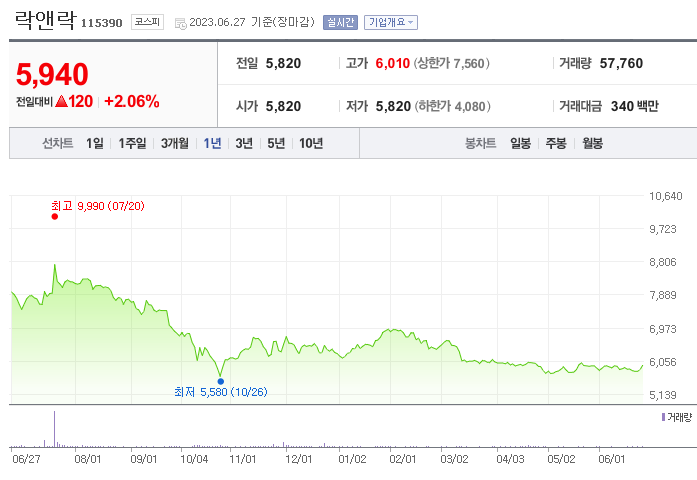Click the 시가 5,820 value
The height and width of the screenshot is (480, 697).
tap(283, 106)
